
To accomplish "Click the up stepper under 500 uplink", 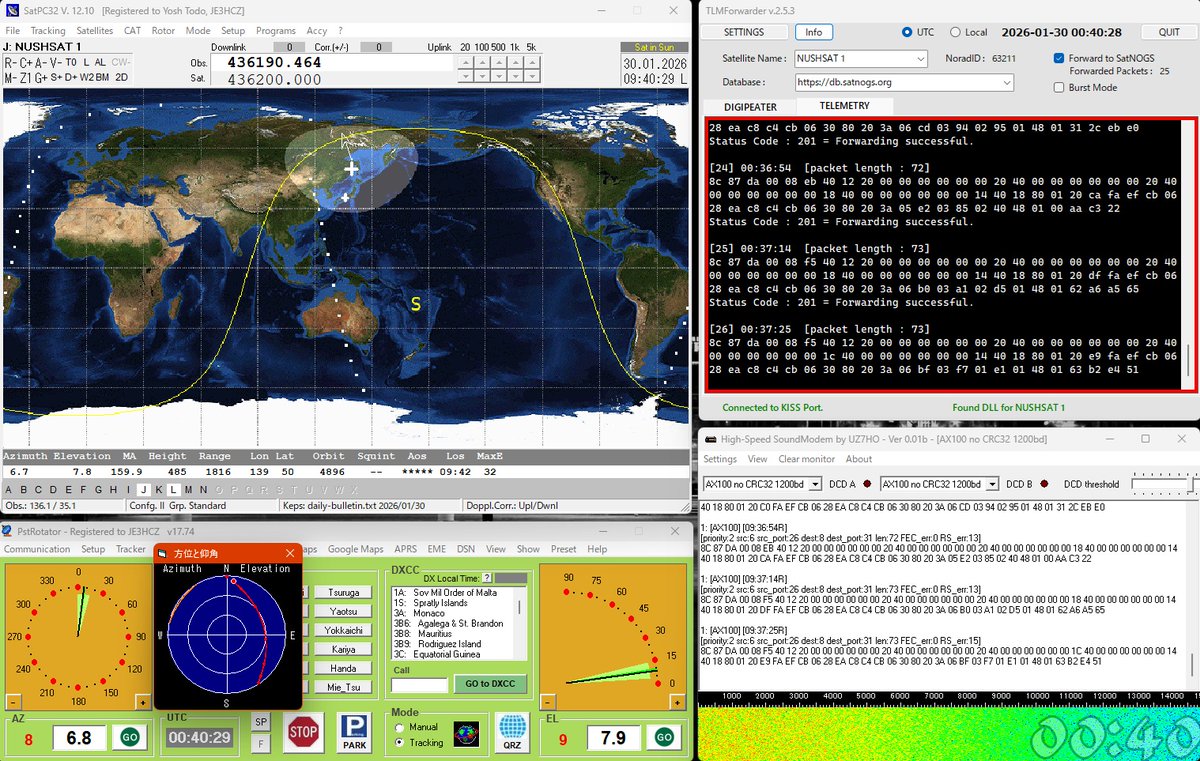I will click(498, 62).
